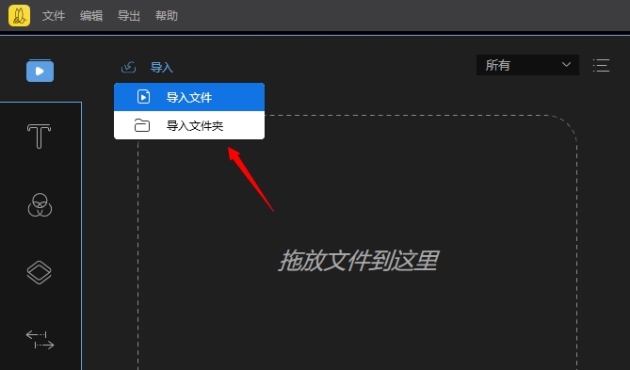630x370 pixels.
Task: Open the text tool in the sidebar
Action: tap(39, 136)
